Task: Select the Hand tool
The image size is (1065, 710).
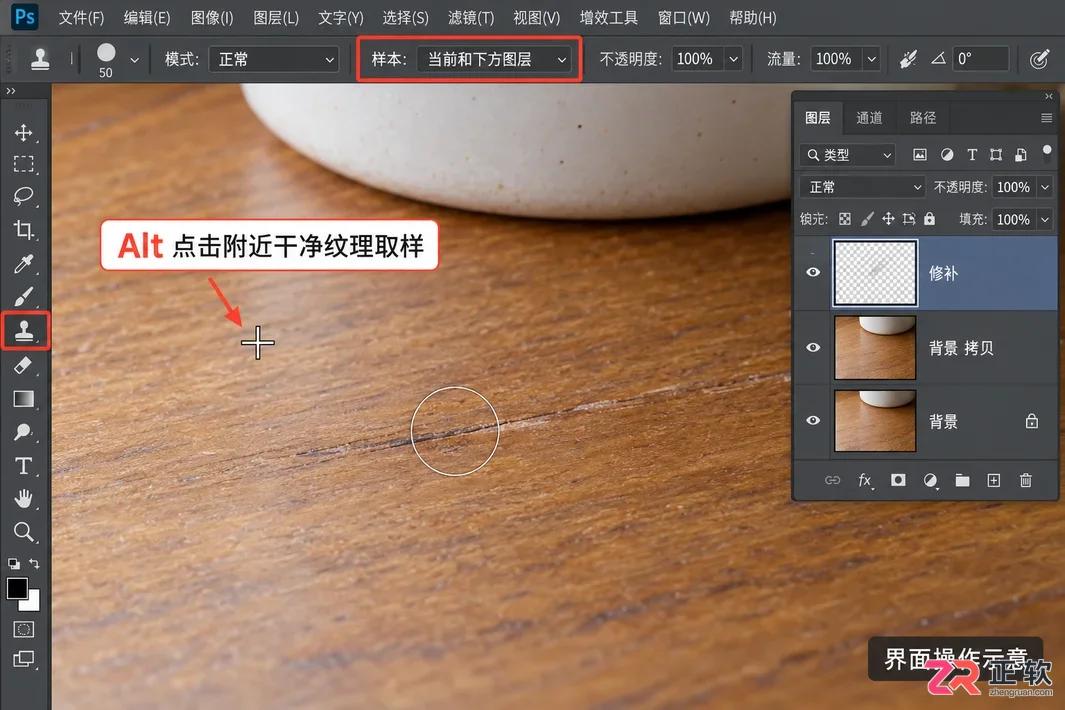Action: pyautogui.click(x=24, y=499)
